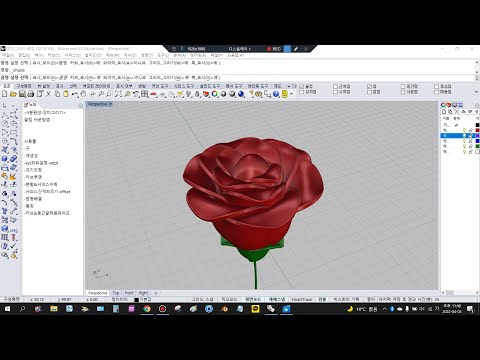Toggle the fifth osnap checkbox, top row
The image size is (480, 360).
tap(436, 86)
